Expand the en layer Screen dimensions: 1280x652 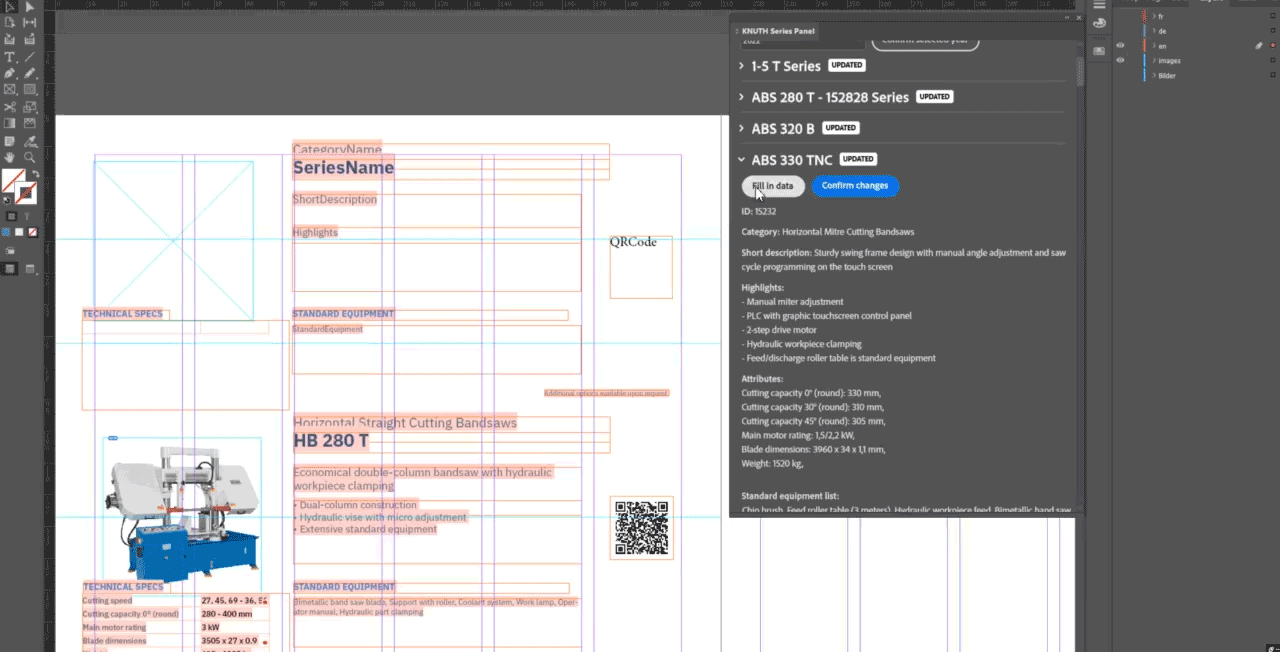tap(1154, 46)
